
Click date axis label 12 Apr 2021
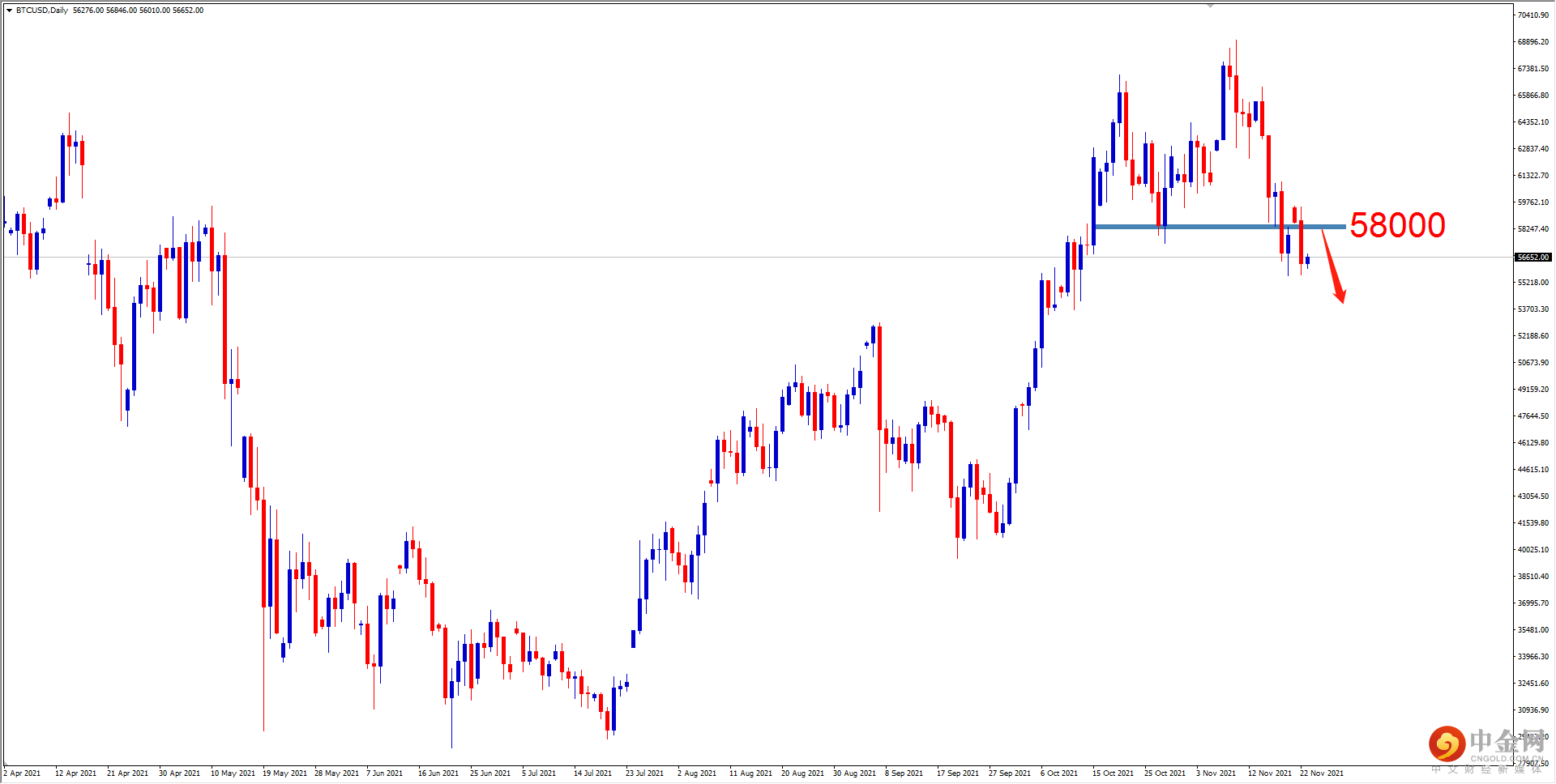click(x=75, y=773)
